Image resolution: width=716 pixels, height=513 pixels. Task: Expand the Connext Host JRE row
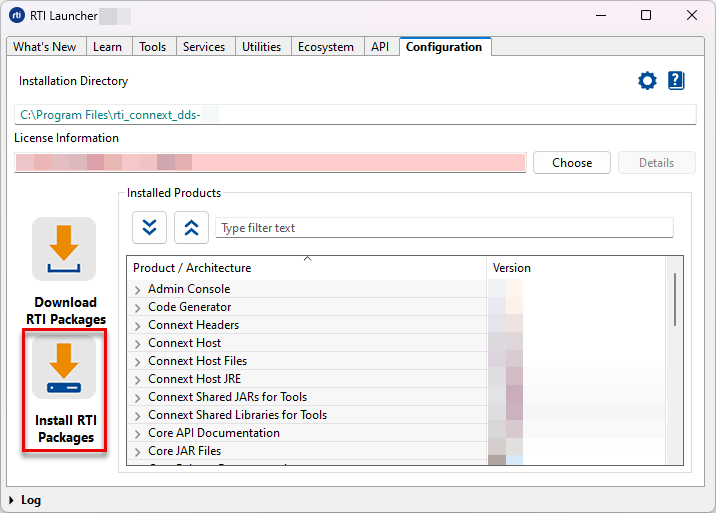coord(138,379)
